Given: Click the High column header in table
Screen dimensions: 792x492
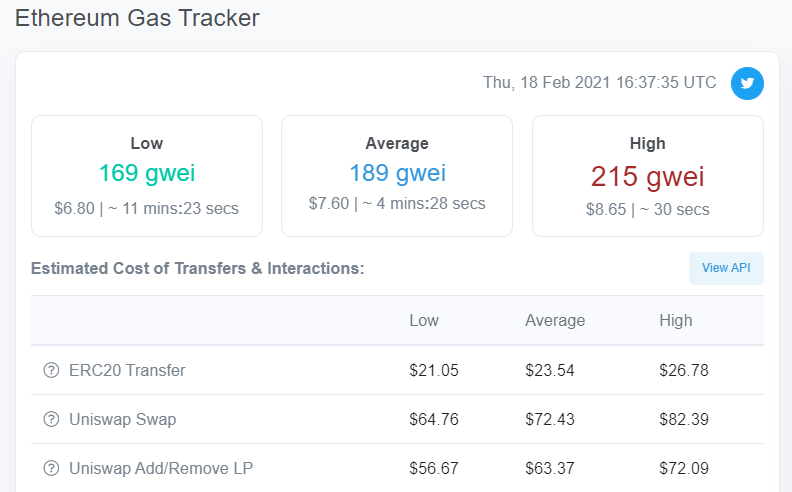Looking at the screenshot, I should (675, 320).
